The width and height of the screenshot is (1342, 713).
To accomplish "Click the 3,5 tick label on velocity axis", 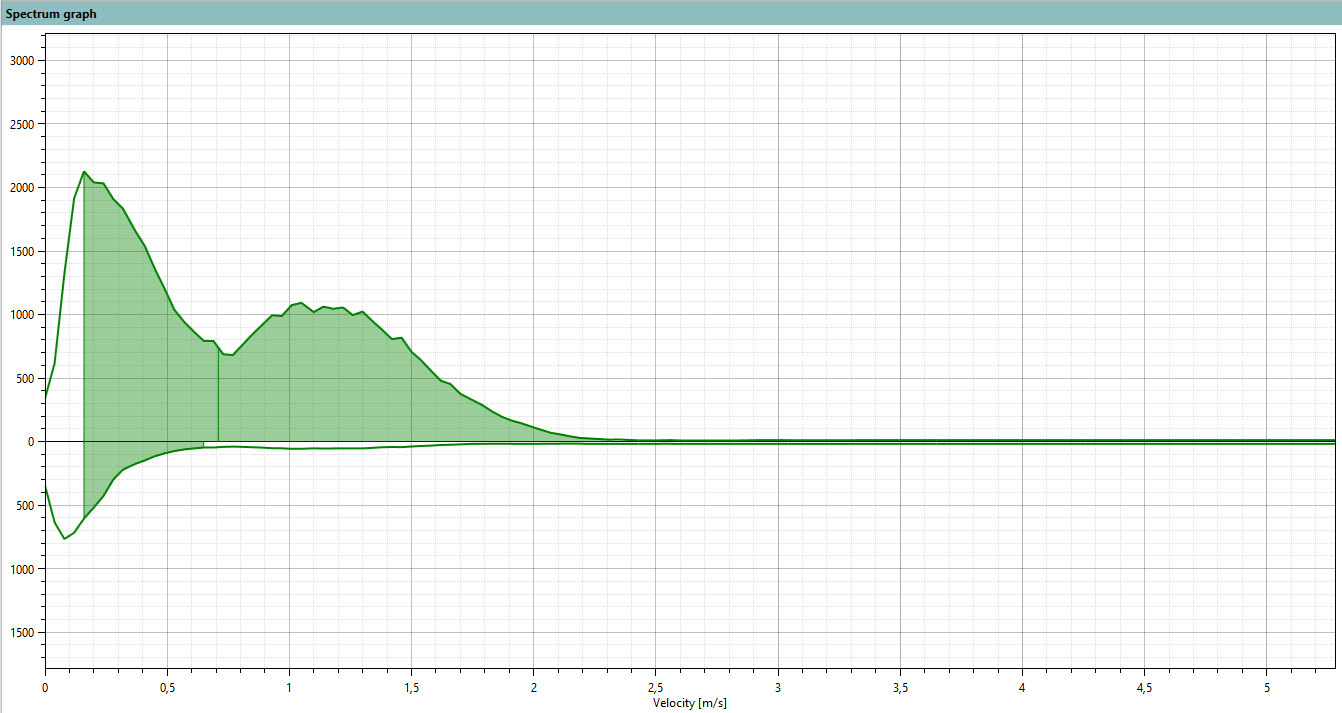I will click(900, 688).
